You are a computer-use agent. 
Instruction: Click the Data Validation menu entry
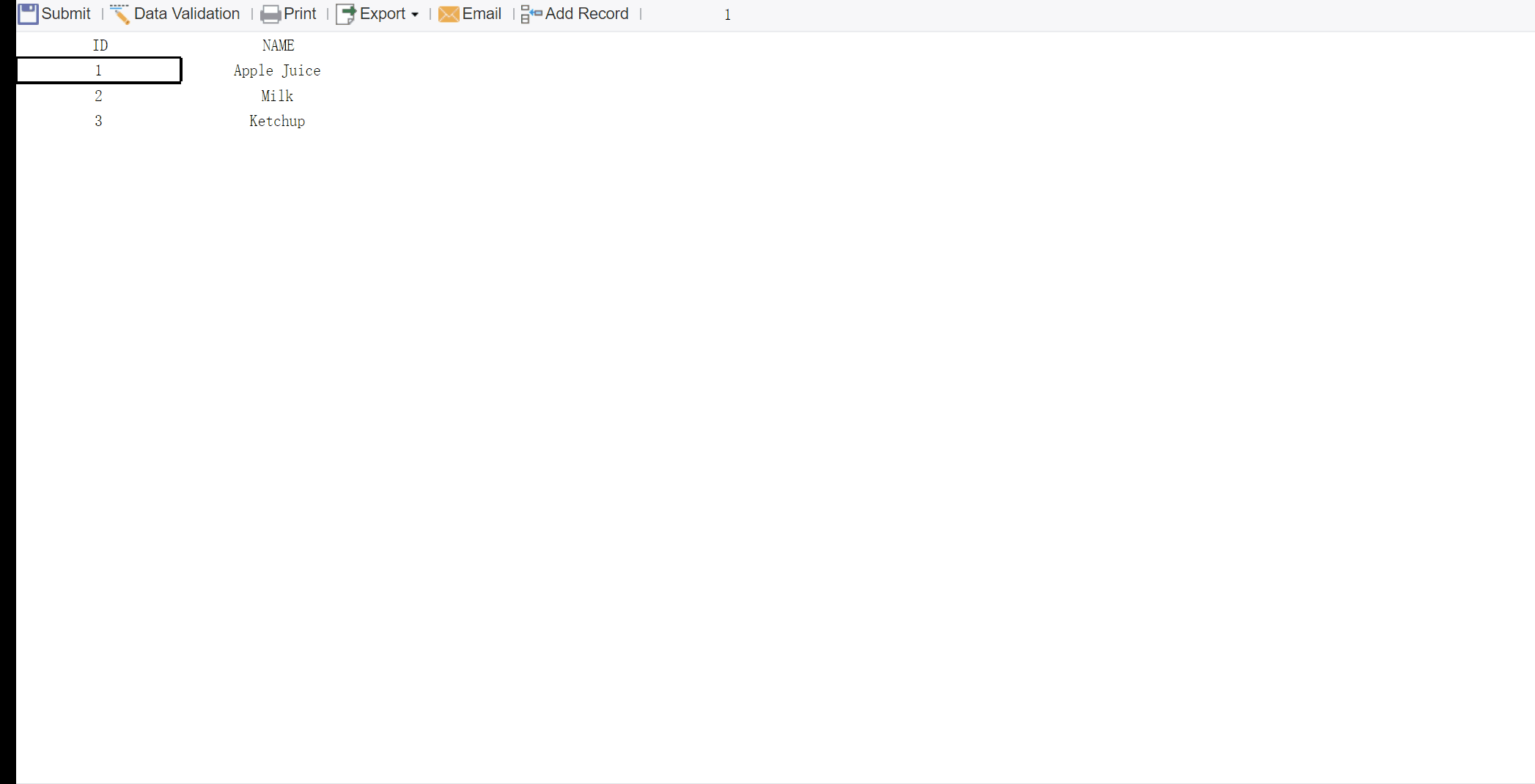(188, 13)
